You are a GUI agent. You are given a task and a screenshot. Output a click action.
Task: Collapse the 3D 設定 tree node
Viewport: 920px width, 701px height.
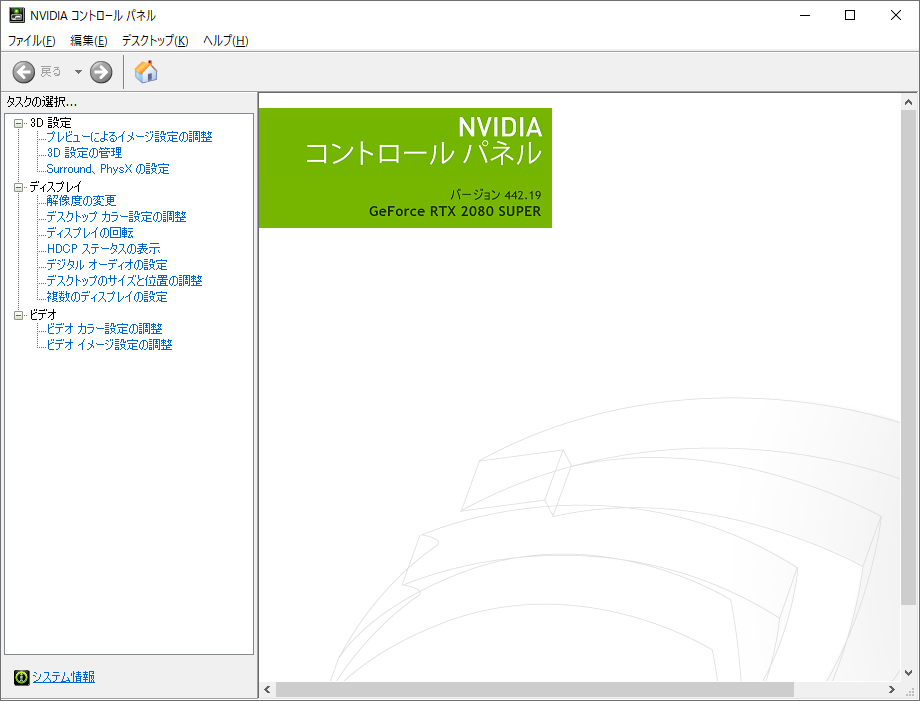pyautogui.click(x=18, y=123)
